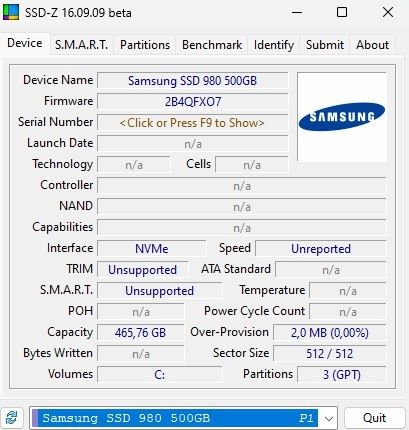Click the S.M.A.R.T. status Unsupported field

pos(159,291)
